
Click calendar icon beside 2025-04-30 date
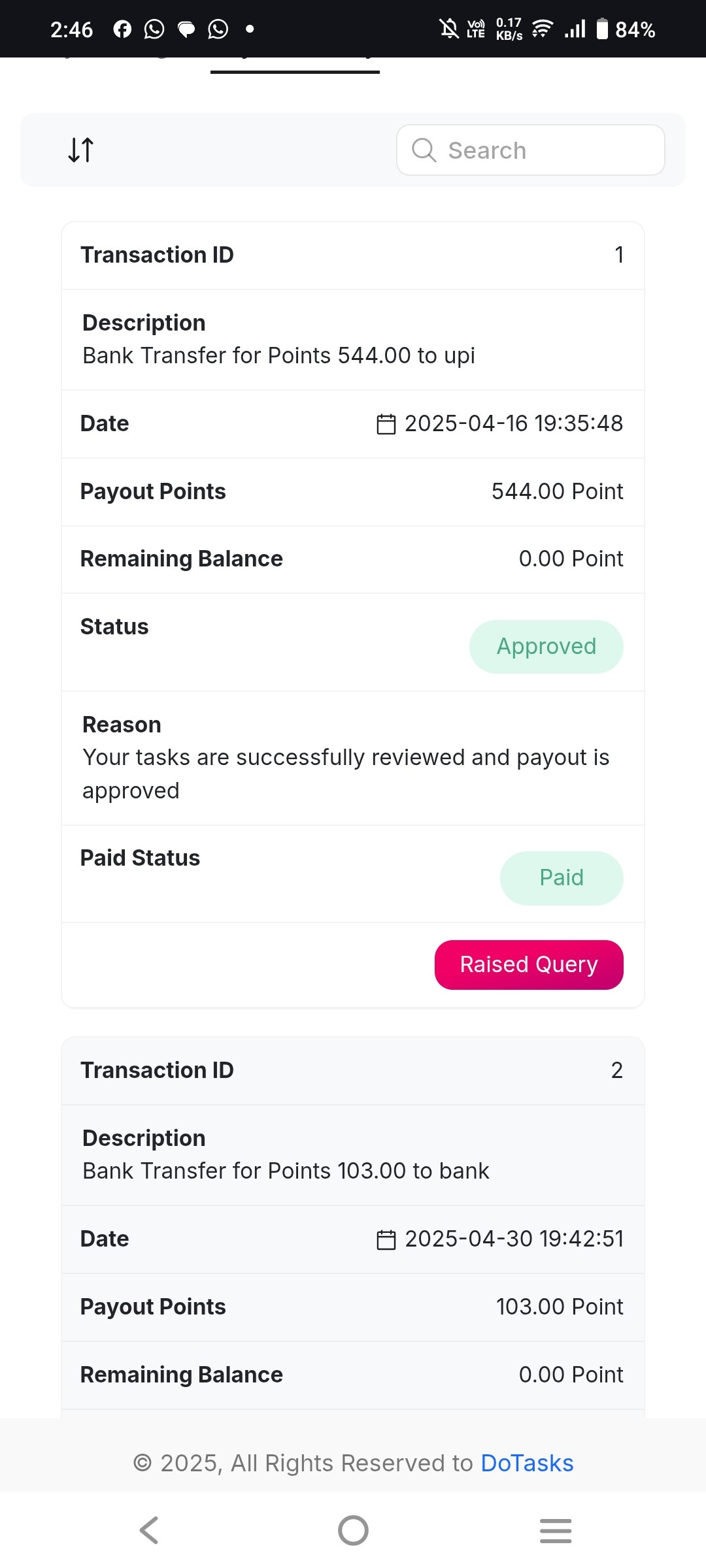386,1239
